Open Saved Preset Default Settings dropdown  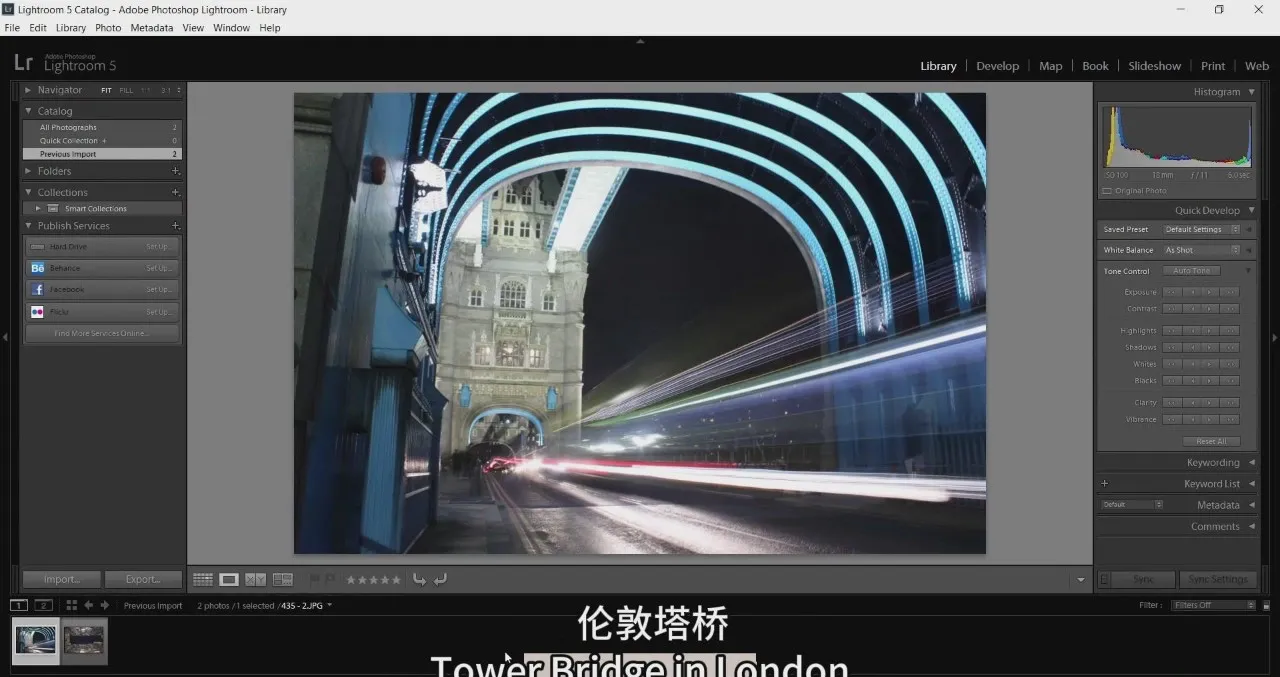[x=1201, y=229]
